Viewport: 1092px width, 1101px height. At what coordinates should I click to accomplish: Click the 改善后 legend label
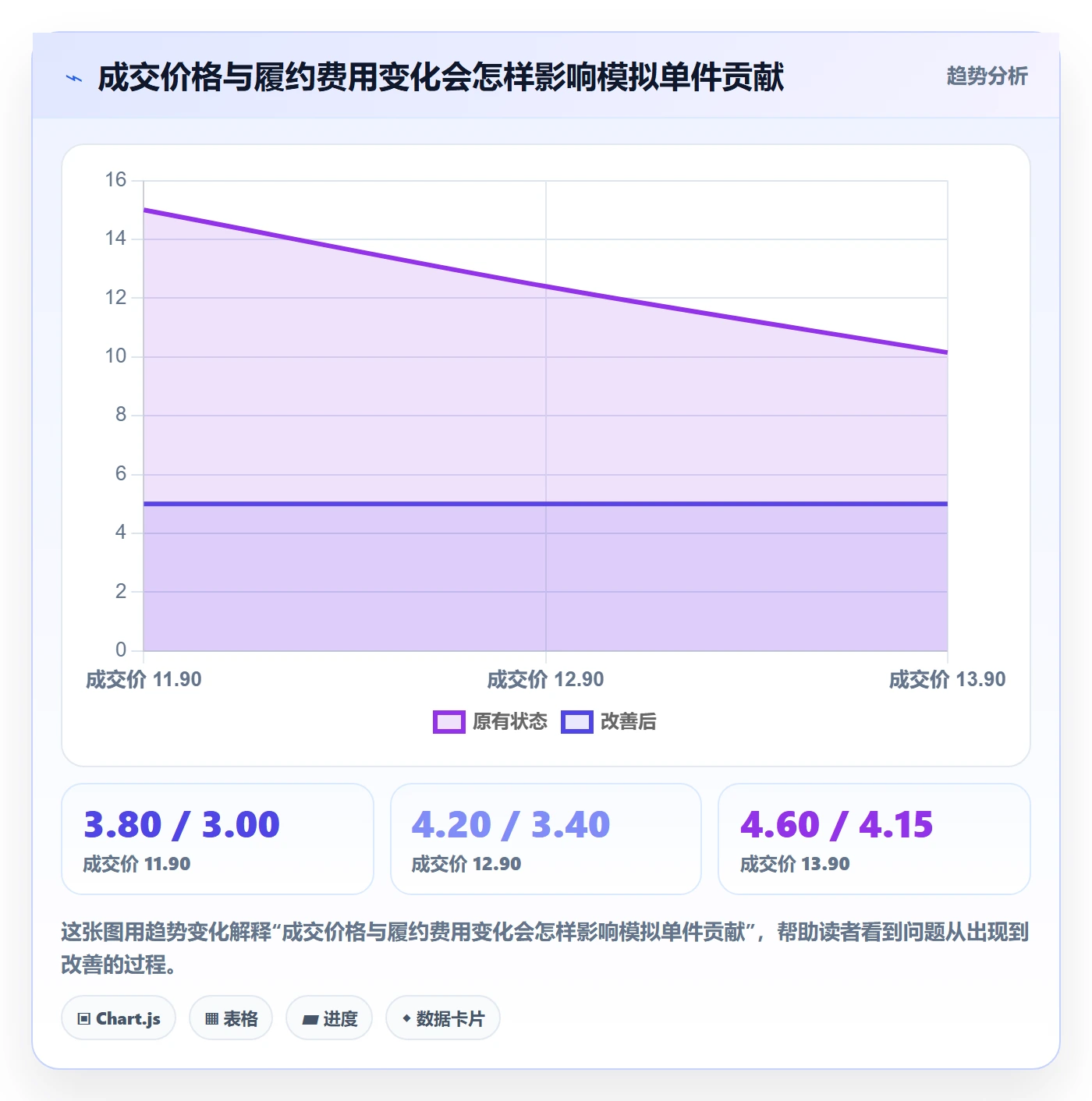(x=628, y=722)
